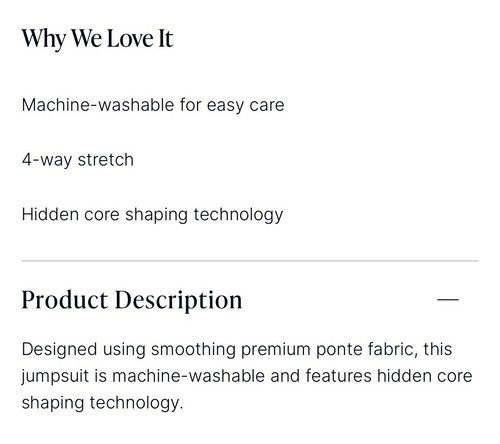Click machine-washable in the description paragraph
The width and height of the screenshot is (500, 444).
pos(188,376)
